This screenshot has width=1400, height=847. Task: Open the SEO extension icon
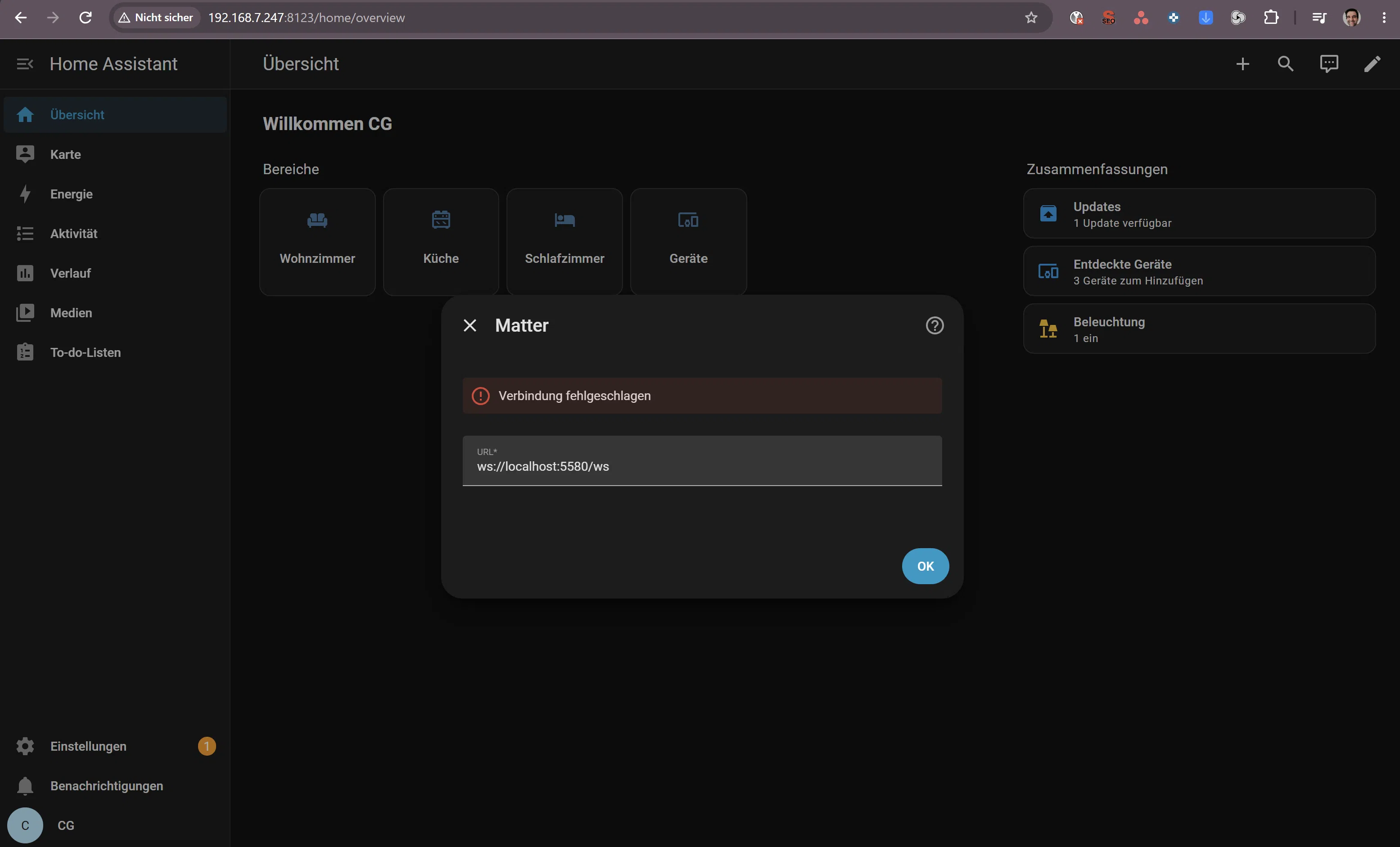tap(1109, 18)
